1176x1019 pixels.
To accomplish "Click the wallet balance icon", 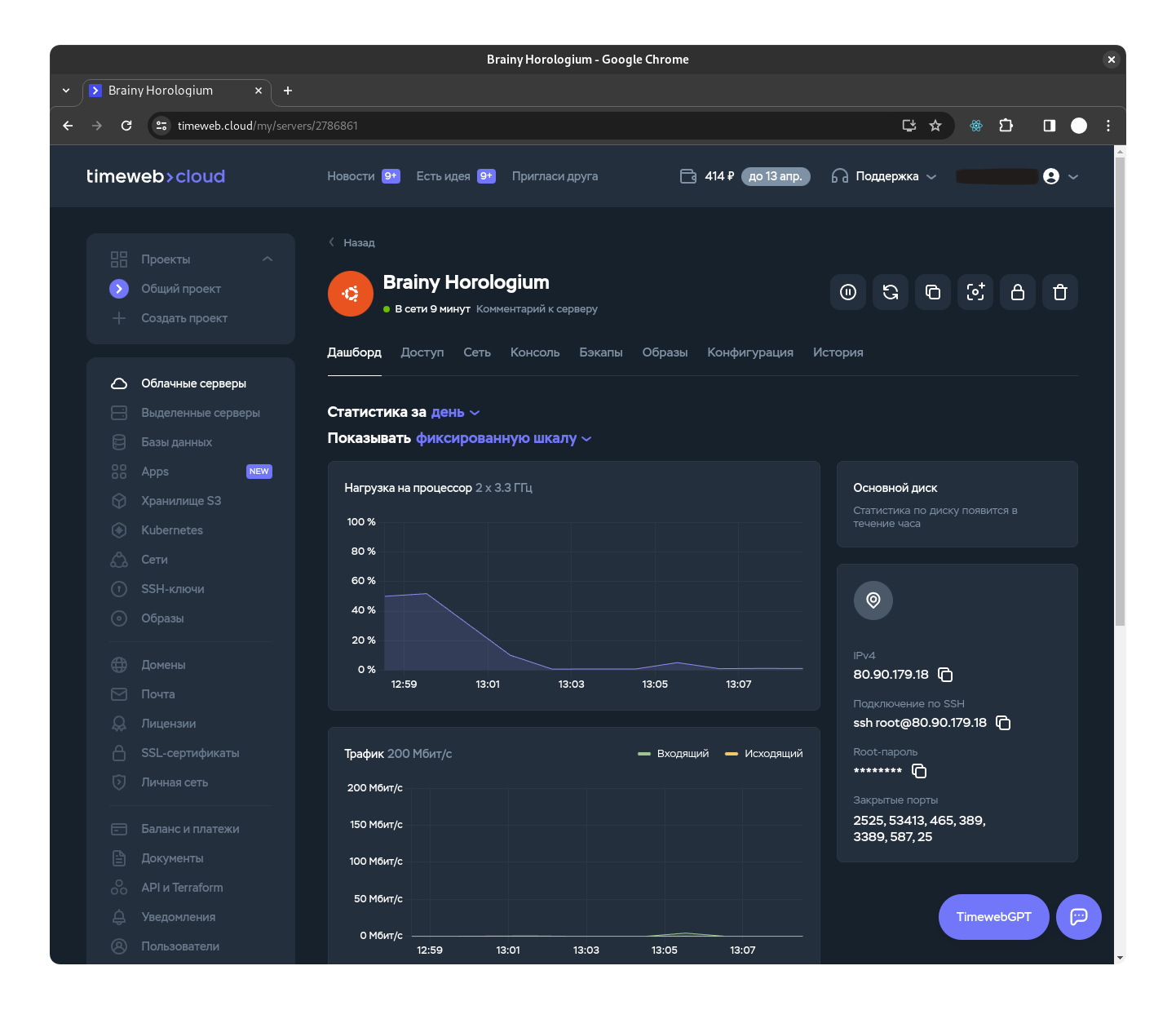I will tap(688, 176).
